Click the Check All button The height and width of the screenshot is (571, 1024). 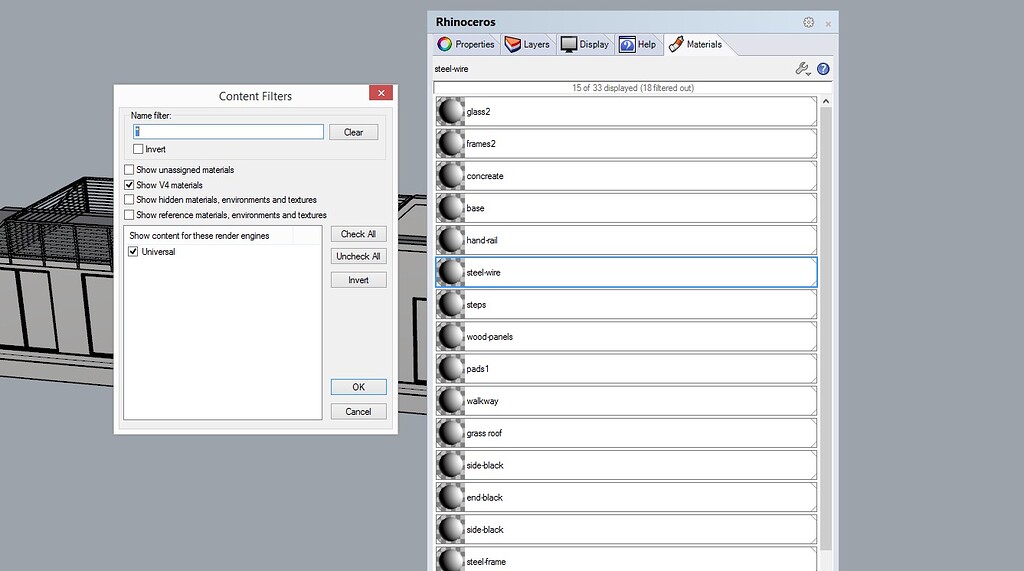click(x=359, y=234)
